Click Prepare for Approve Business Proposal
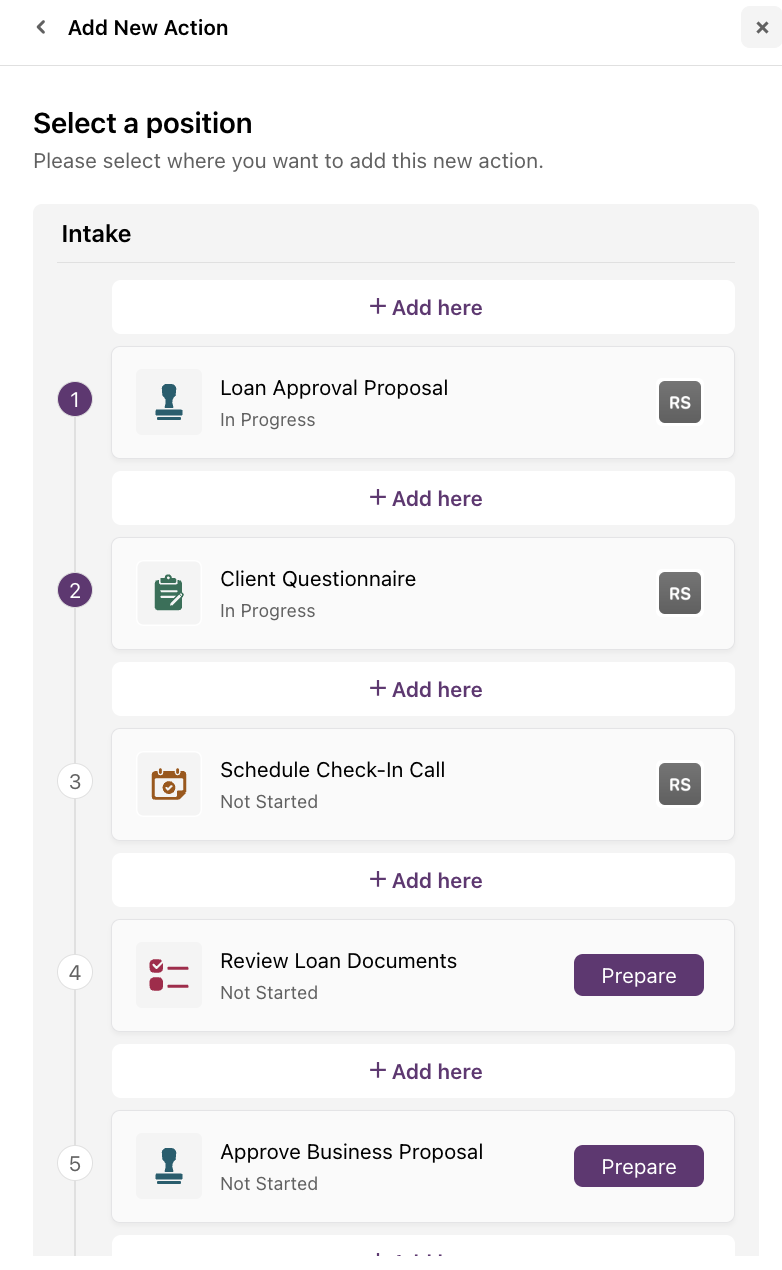The height and width of the screenshot is (1270, 782). (x=639, y=1166)
